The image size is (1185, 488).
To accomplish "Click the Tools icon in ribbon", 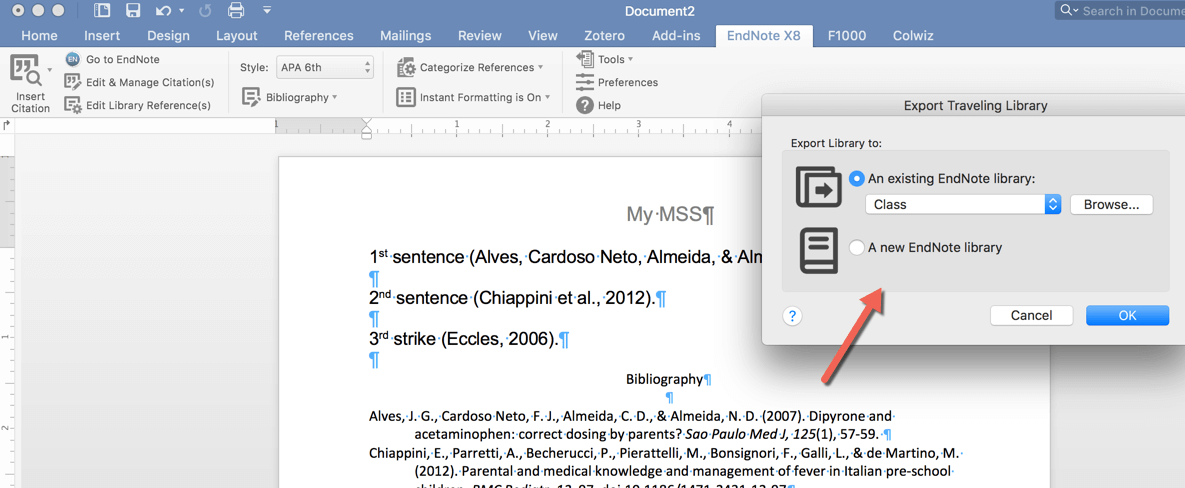I will click(x=585, y=59).
